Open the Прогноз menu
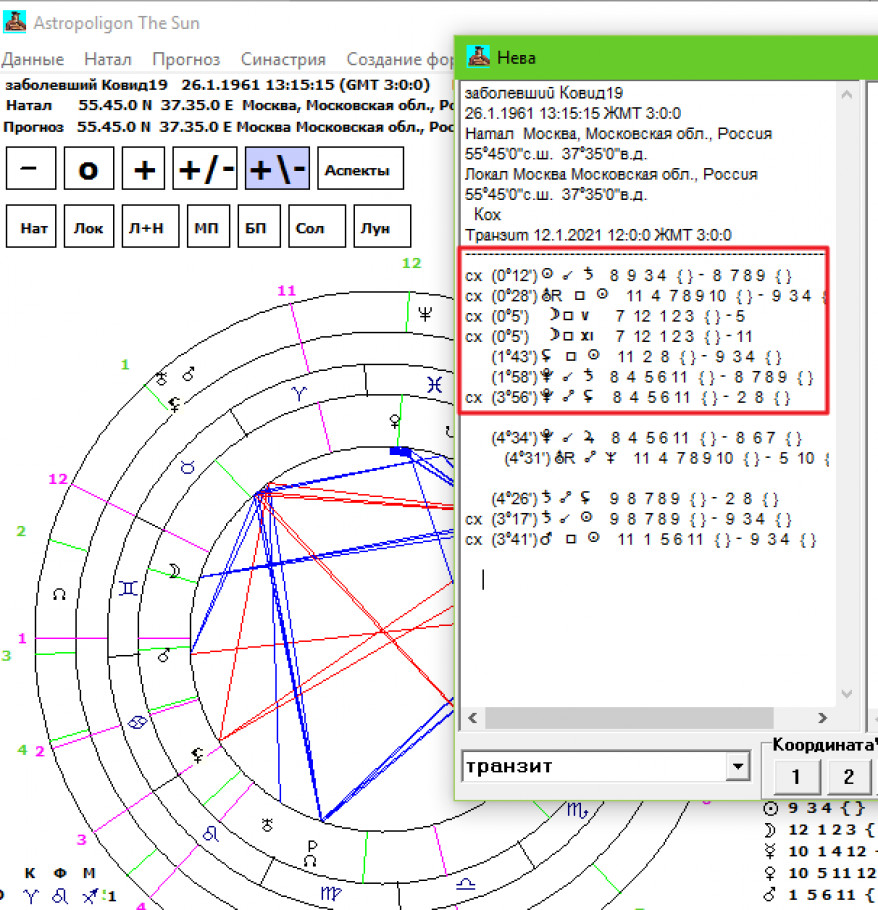The image size is (878, 910). [186, 59]
